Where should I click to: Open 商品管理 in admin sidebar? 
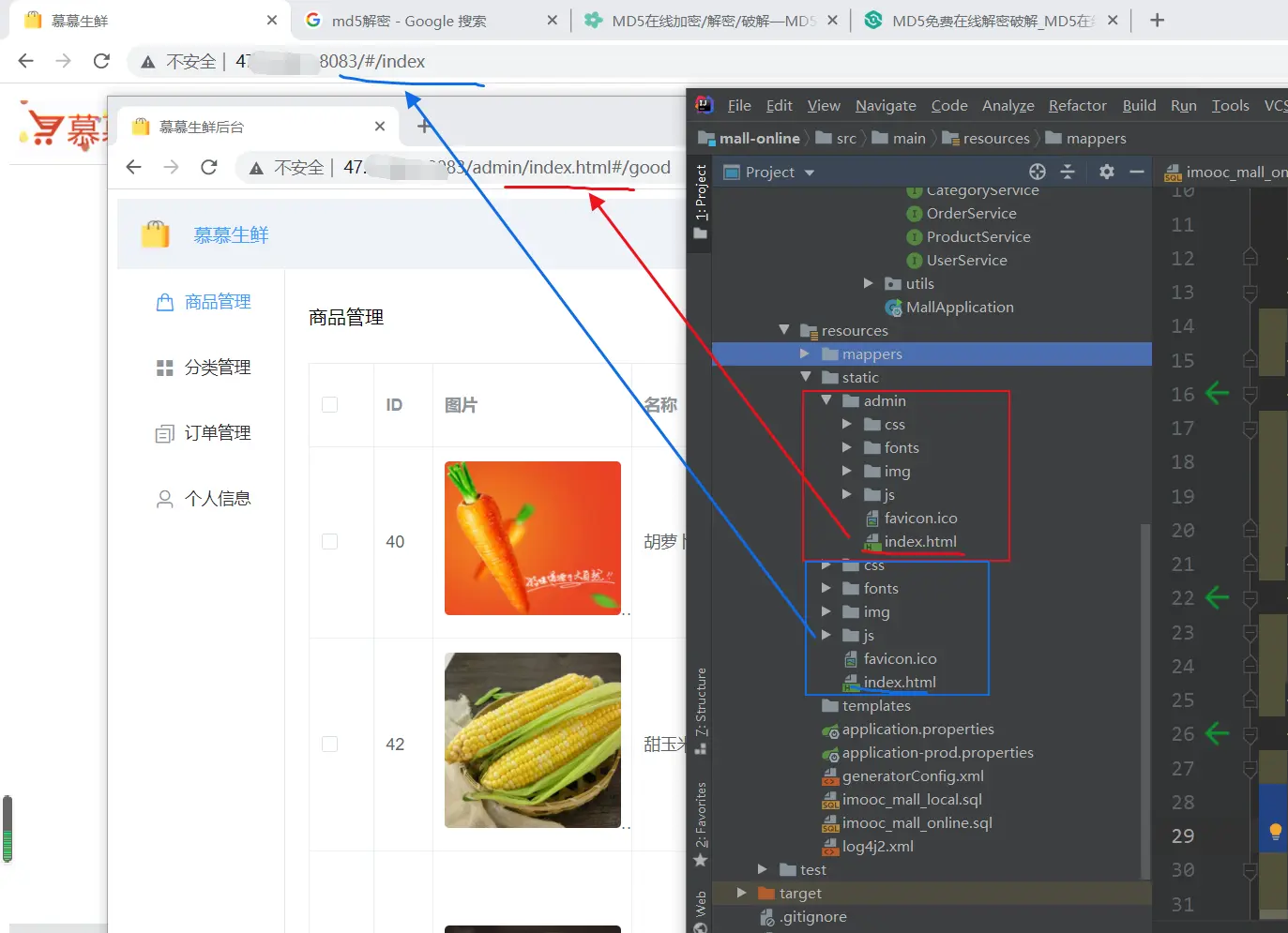(204, 302)
